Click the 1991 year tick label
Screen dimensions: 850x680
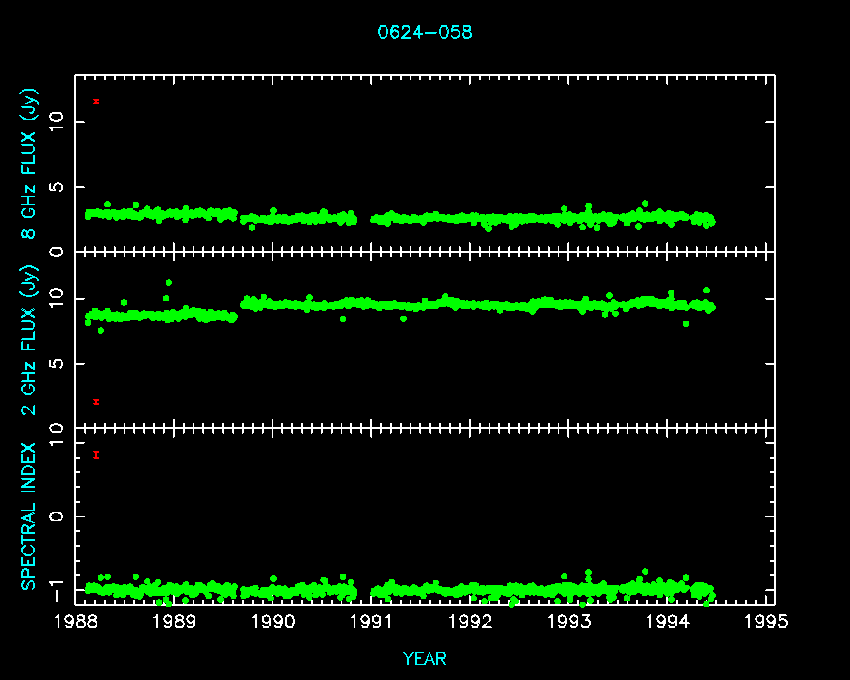[372, 621]
